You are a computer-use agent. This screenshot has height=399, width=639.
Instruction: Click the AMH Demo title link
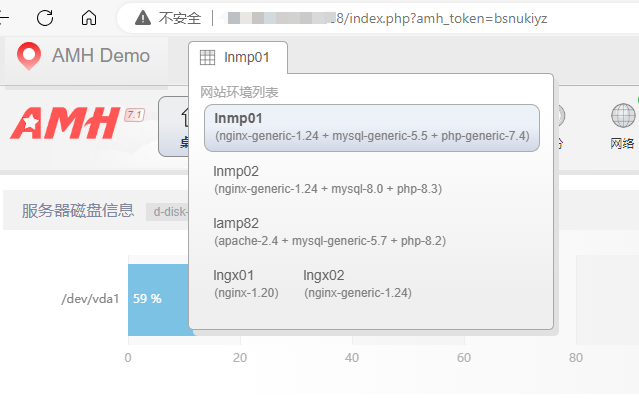(x=101, y=55)
